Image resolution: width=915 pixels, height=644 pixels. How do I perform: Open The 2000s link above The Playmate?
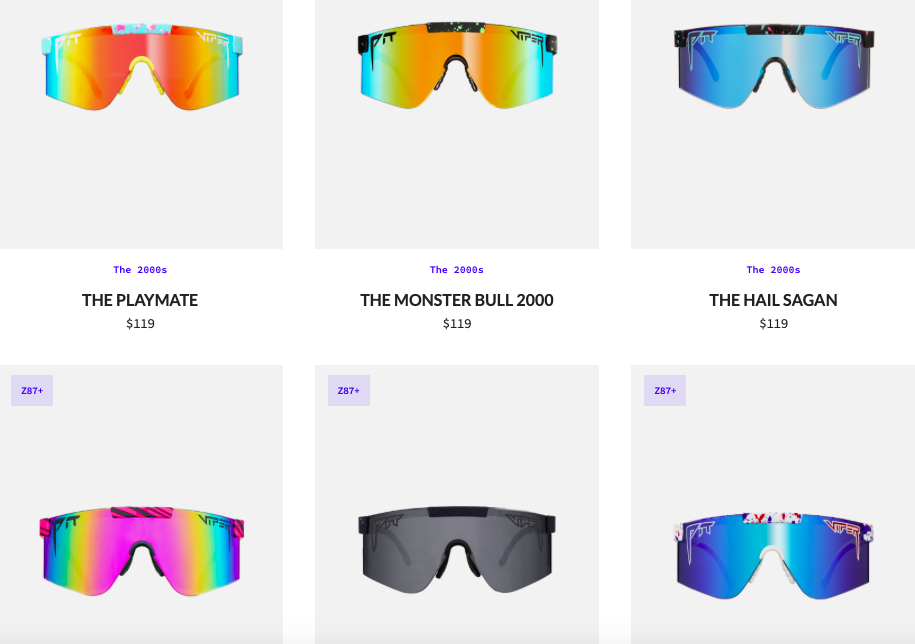140,270
